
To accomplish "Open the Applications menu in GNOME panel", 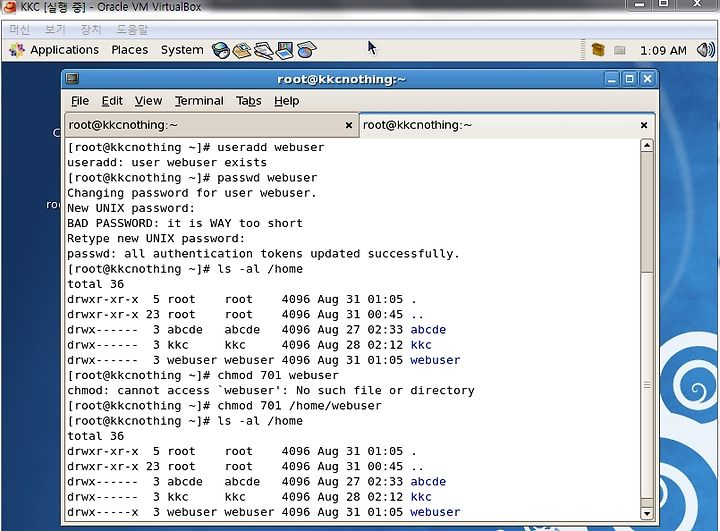I will [54, 50].
